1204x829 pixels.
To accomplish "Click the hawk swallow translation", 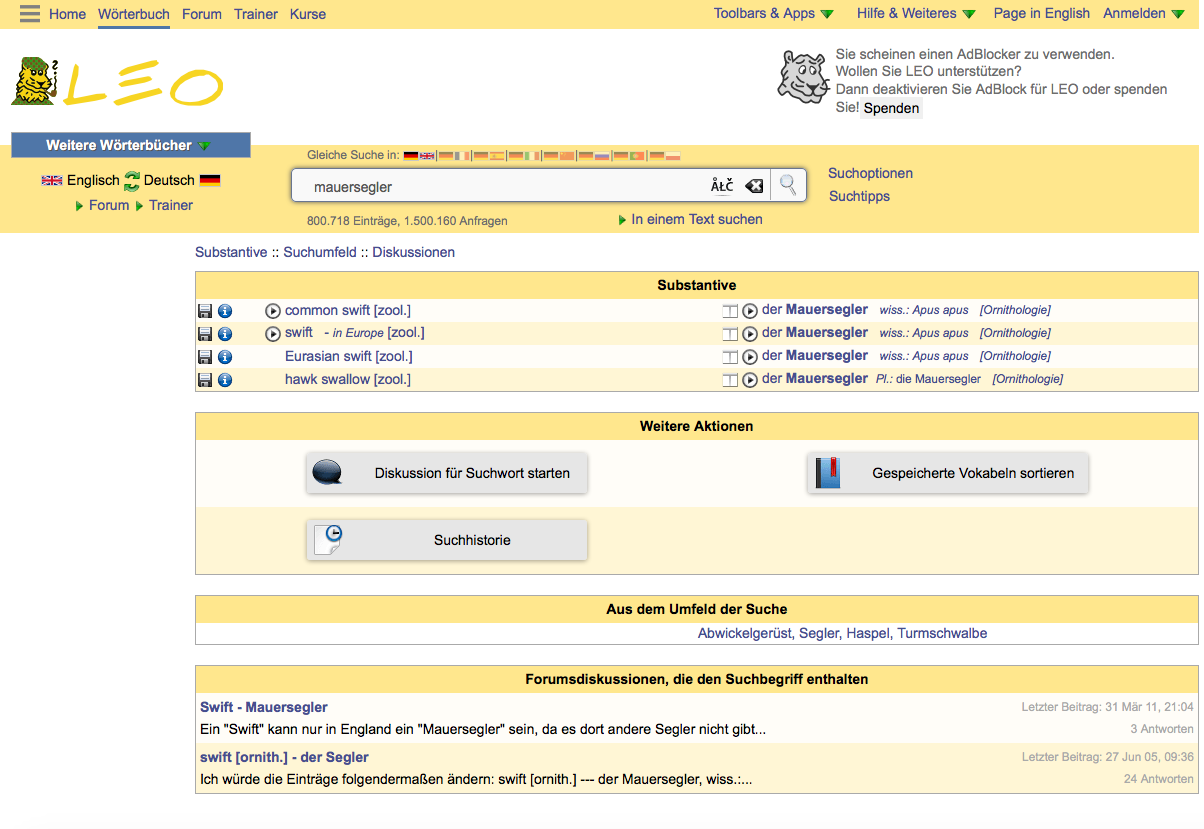I will (347, 379).
